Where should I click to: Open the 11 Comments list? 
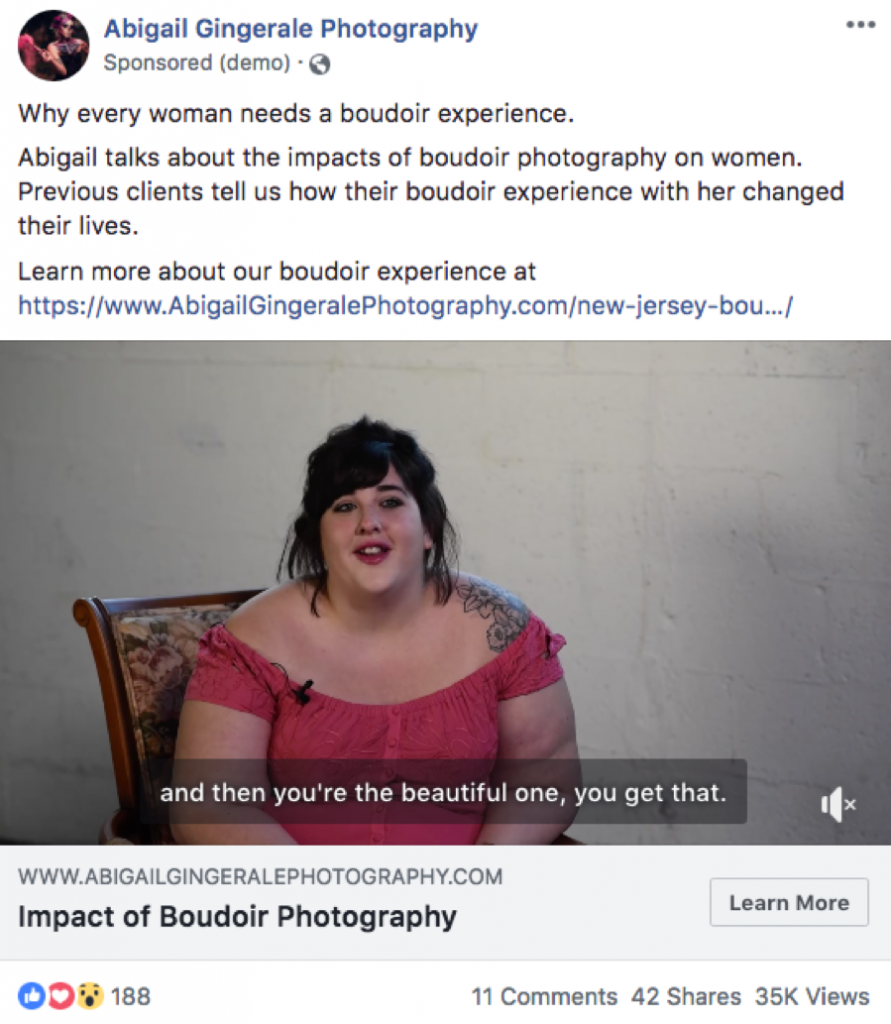(x=544, y=997)
